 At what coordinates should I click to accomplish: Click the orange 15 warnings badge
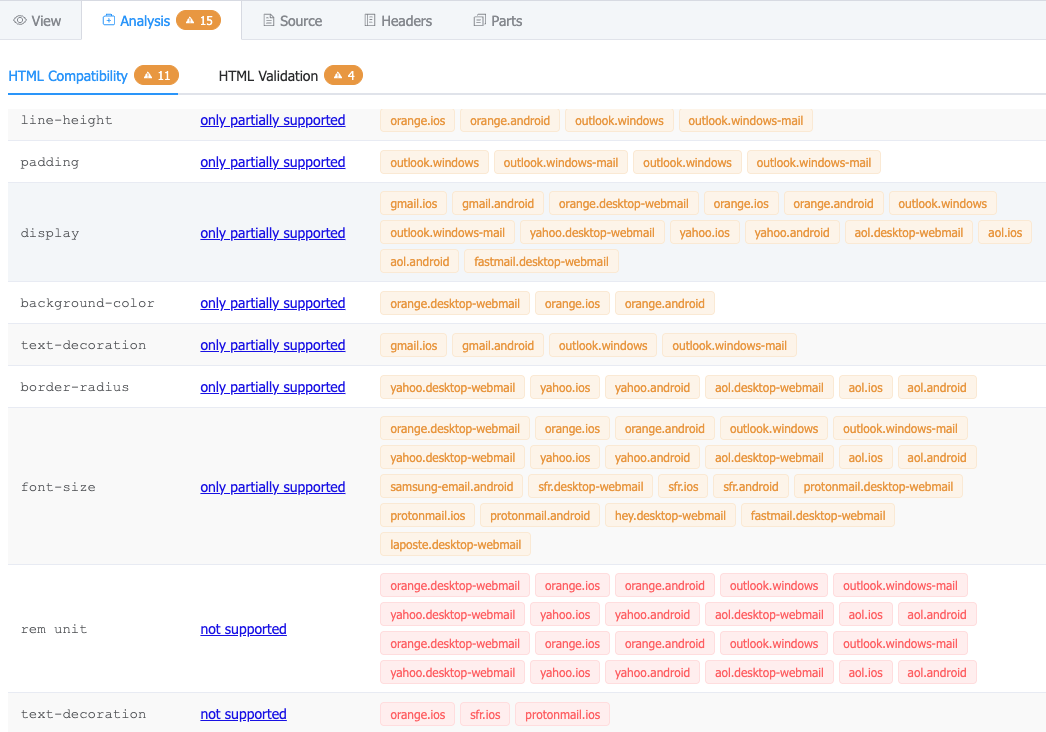click(199, 21)
